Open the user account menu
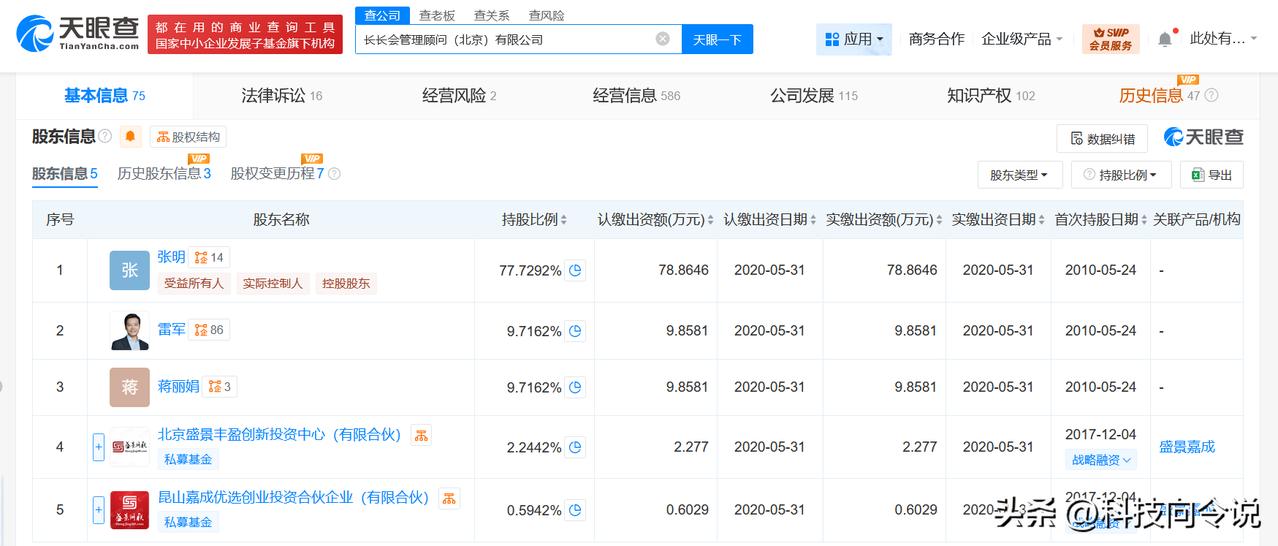 [1224, 39]
